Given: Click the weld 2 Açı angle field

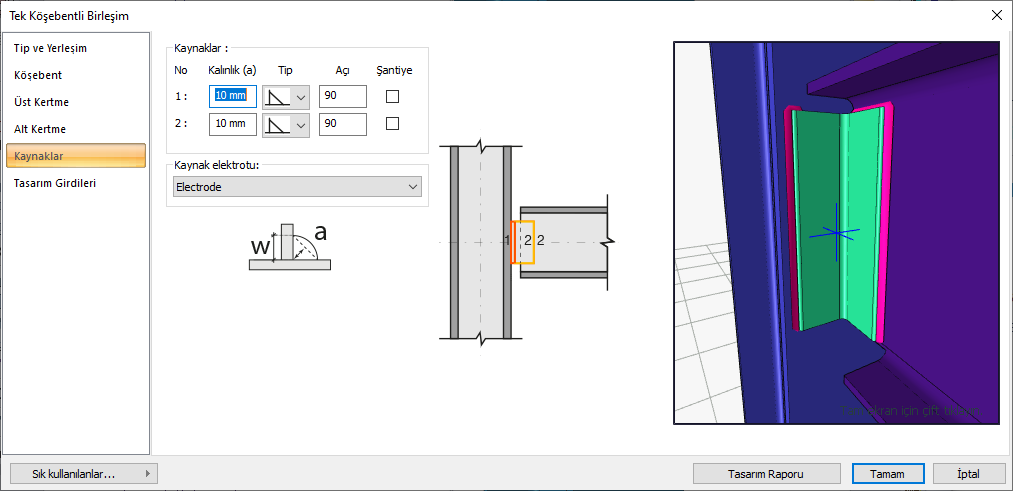Looking at the screenshot, I should pos(342,124).
